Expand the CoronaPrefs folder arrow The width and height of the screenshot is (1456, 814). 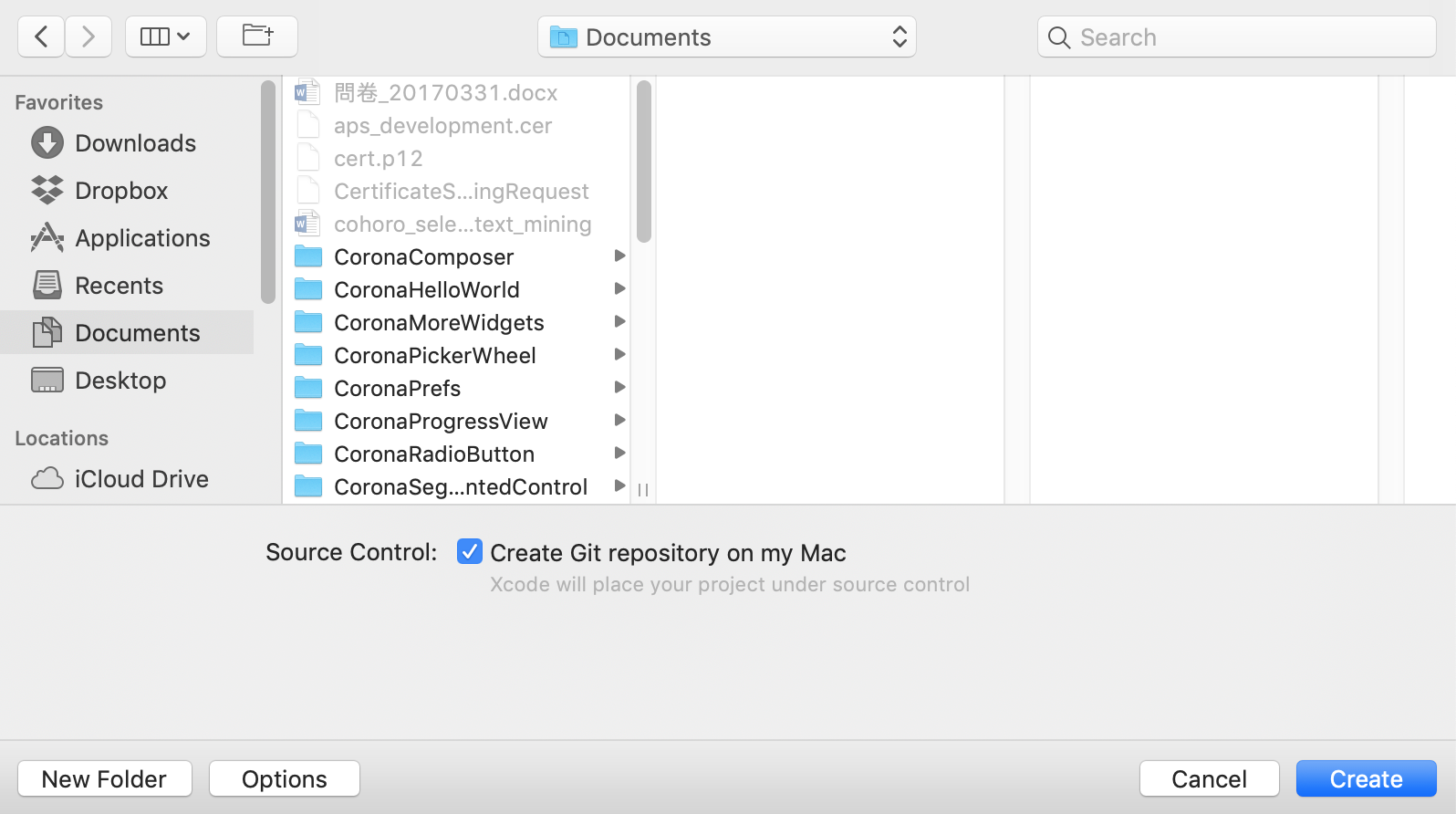tap(619, 387)
